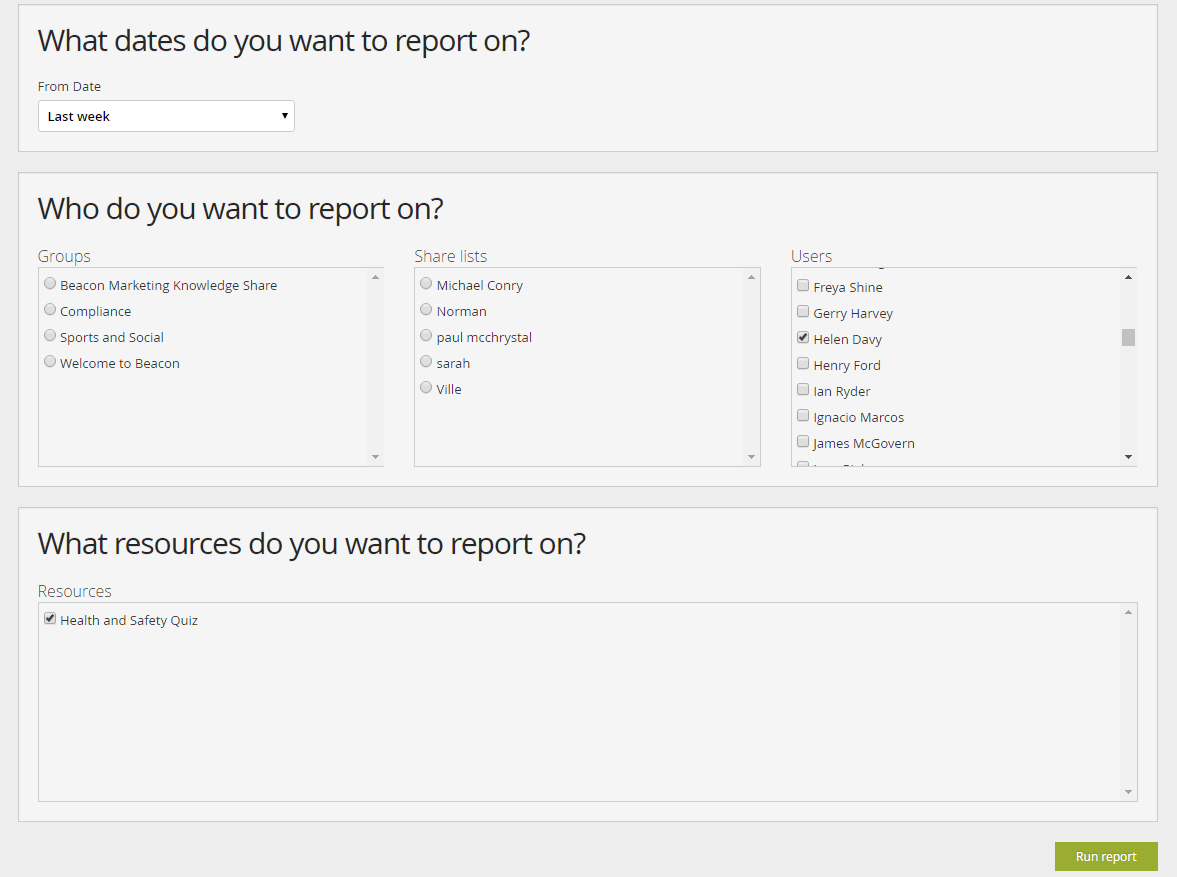
Task: Select Ignacio Marcos in Users list
Action: pos(803,416)
